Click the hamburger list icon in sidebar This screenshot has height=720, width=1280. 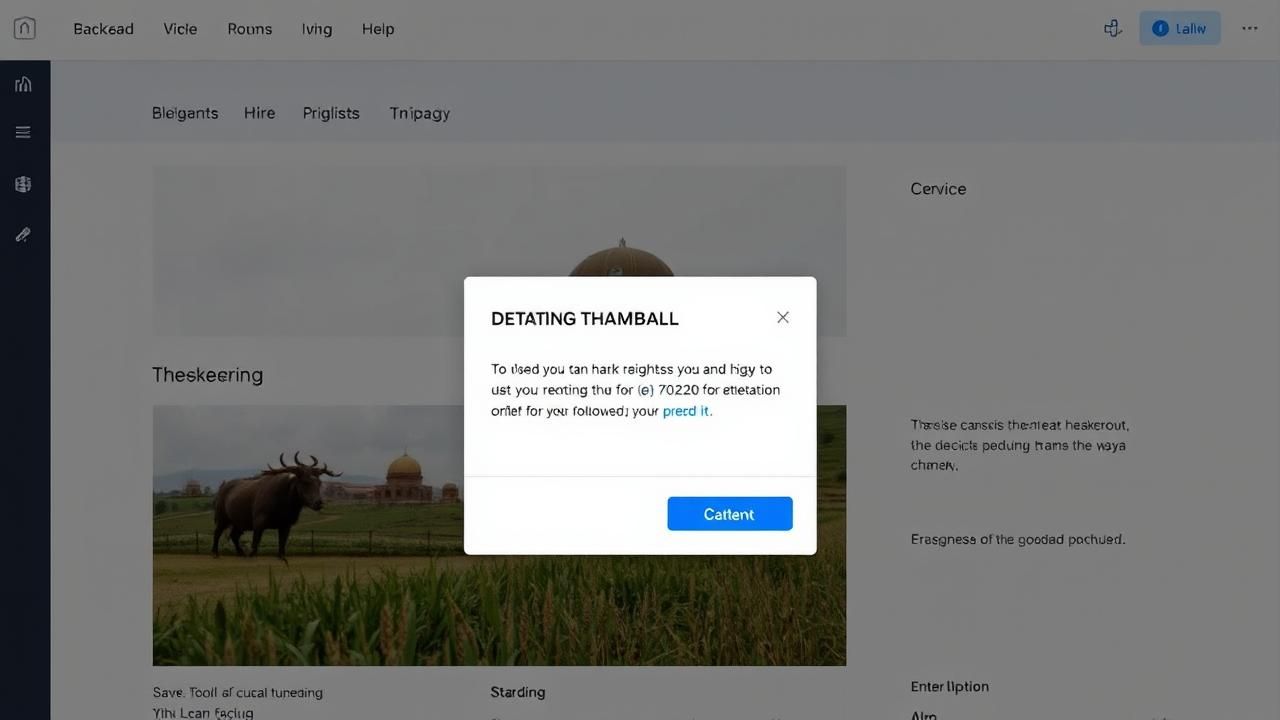coord(23,132)
